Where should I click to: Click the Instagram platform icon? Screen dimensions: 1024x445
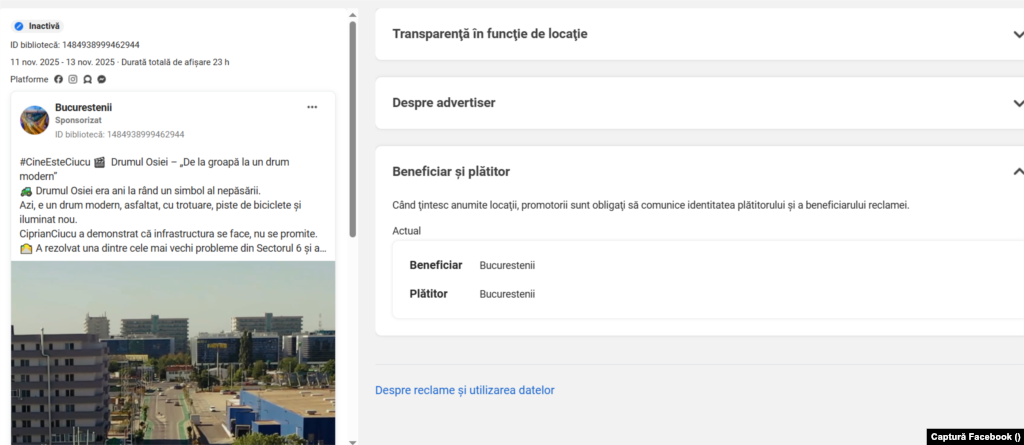[73, 79]
